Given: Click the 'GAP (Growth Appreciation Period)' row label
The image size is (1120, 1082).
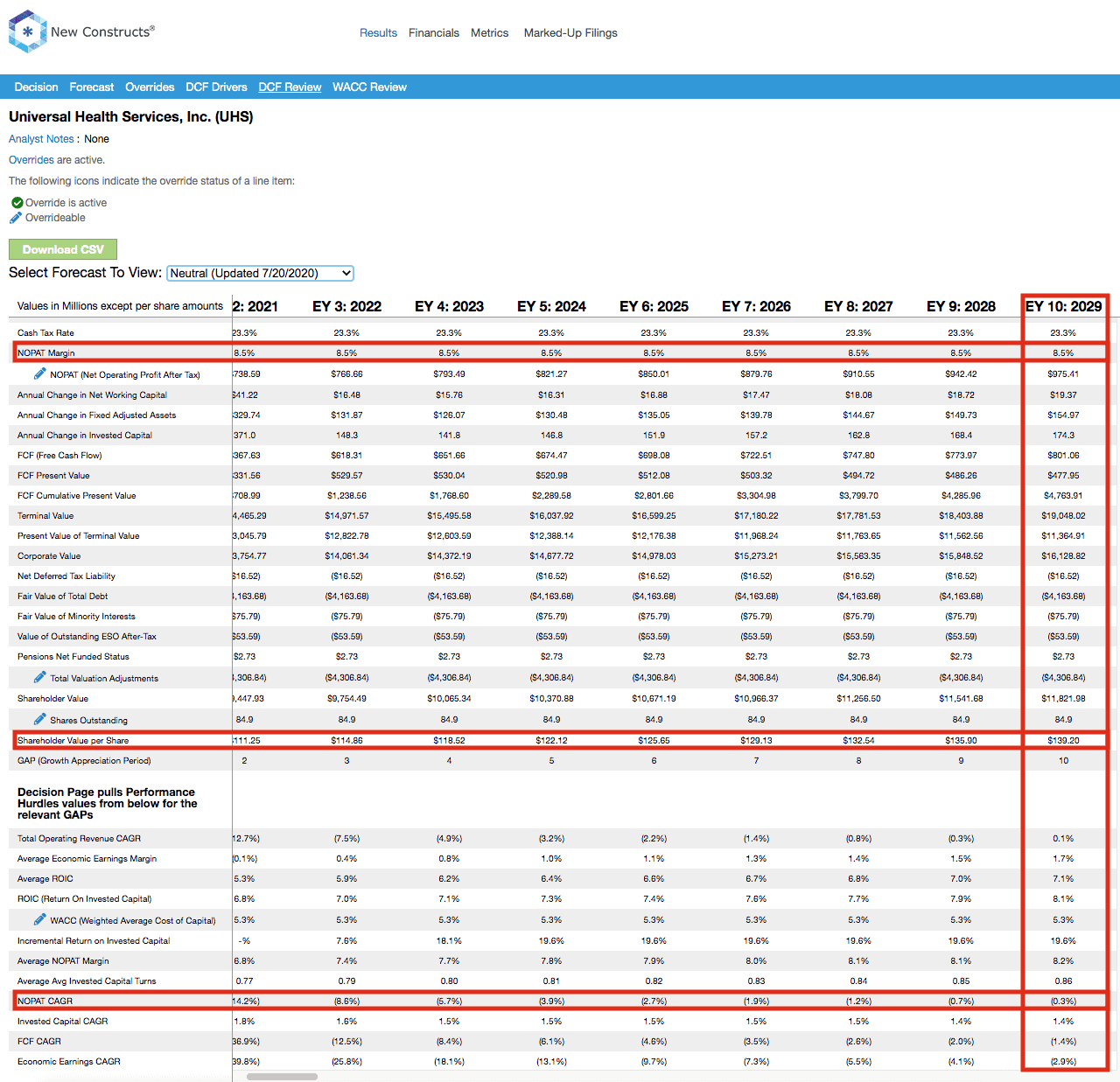Looking at the screenshot, I should tap(84, 760).
